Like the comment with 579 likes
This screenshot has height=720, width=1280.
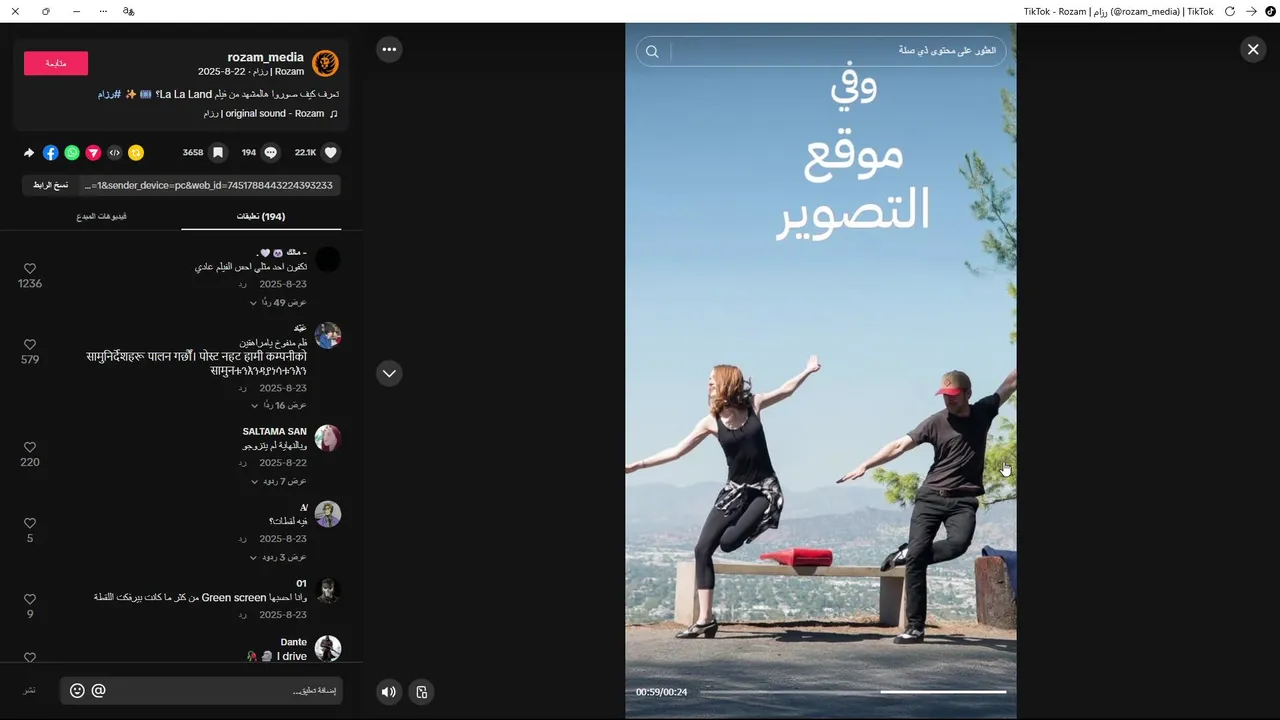click(x=30, y=344)
